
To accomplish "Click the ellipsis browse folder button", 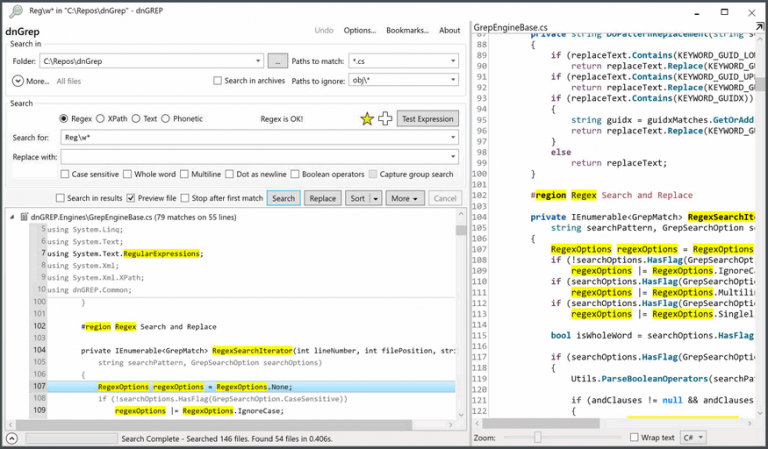I will [x=278, y=62].
